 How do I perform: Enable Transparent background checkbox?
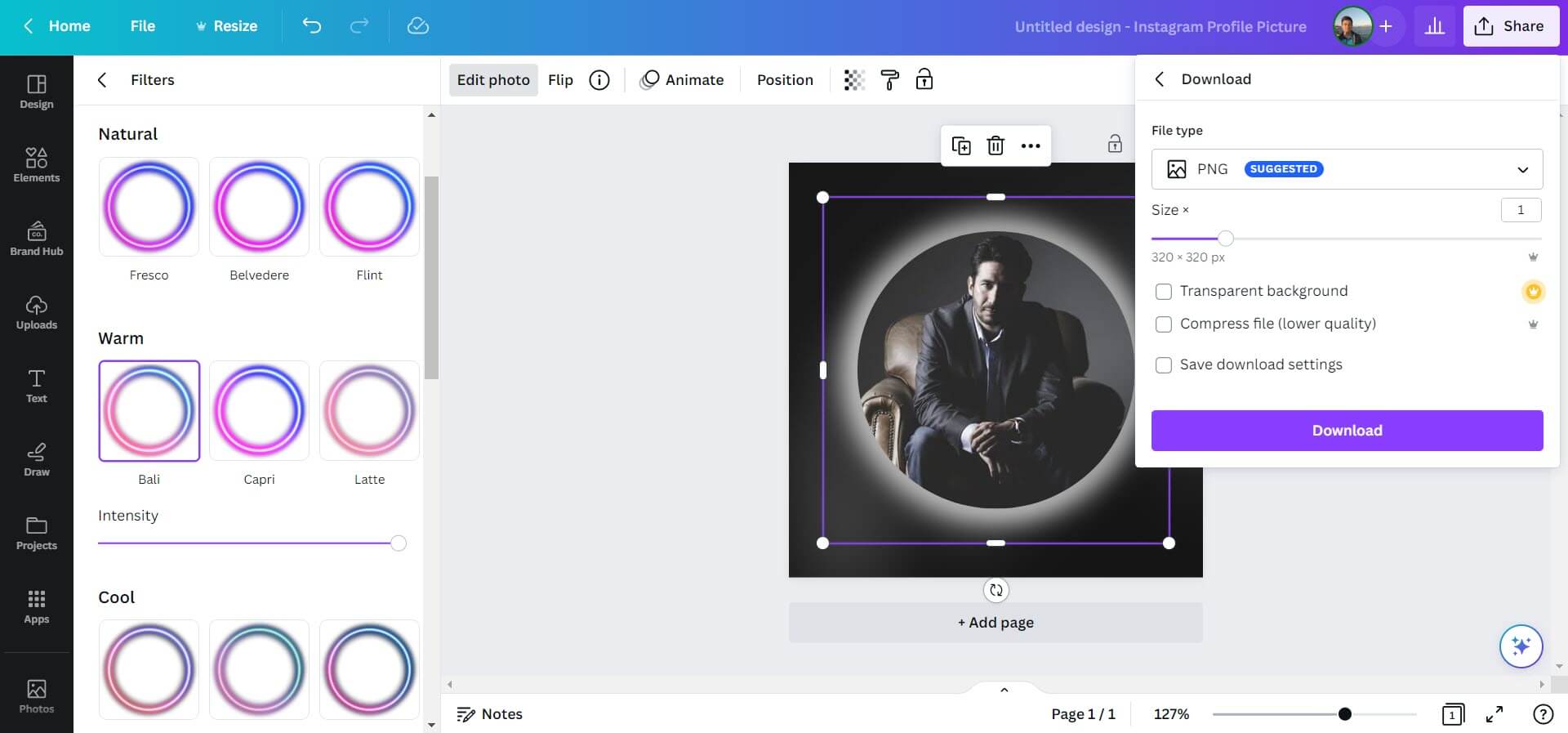1164,292
